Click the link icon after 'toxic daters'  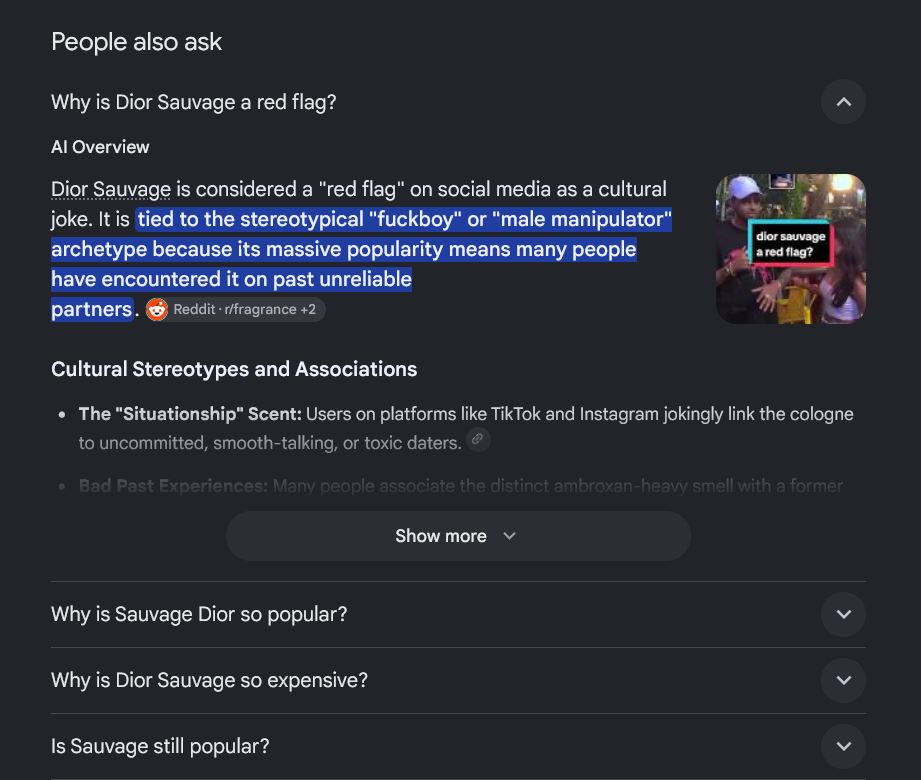point(478,439)
